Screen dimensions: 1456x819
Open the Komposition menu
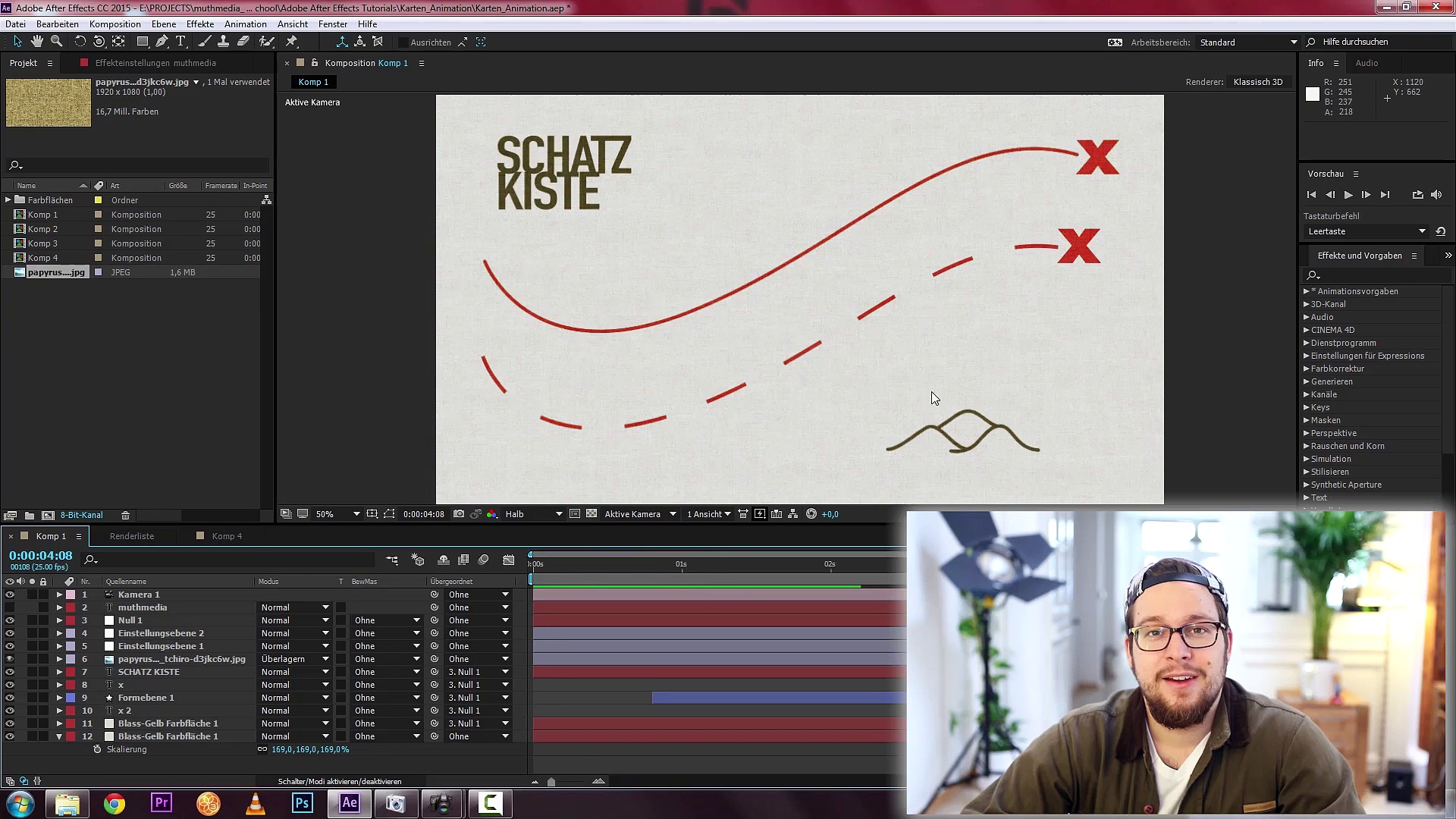coord(115,24)
